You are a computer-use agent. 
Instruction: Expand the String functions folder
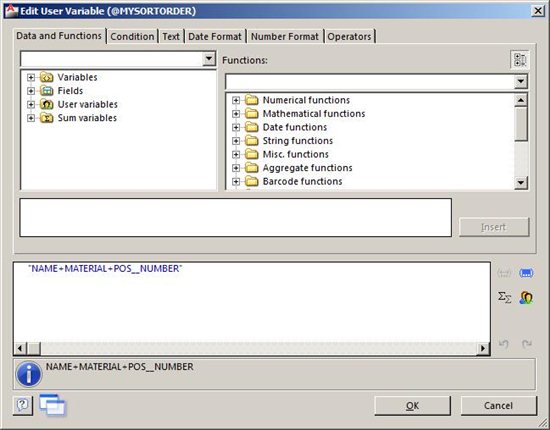pyautogui.click(x=236, y=141)
